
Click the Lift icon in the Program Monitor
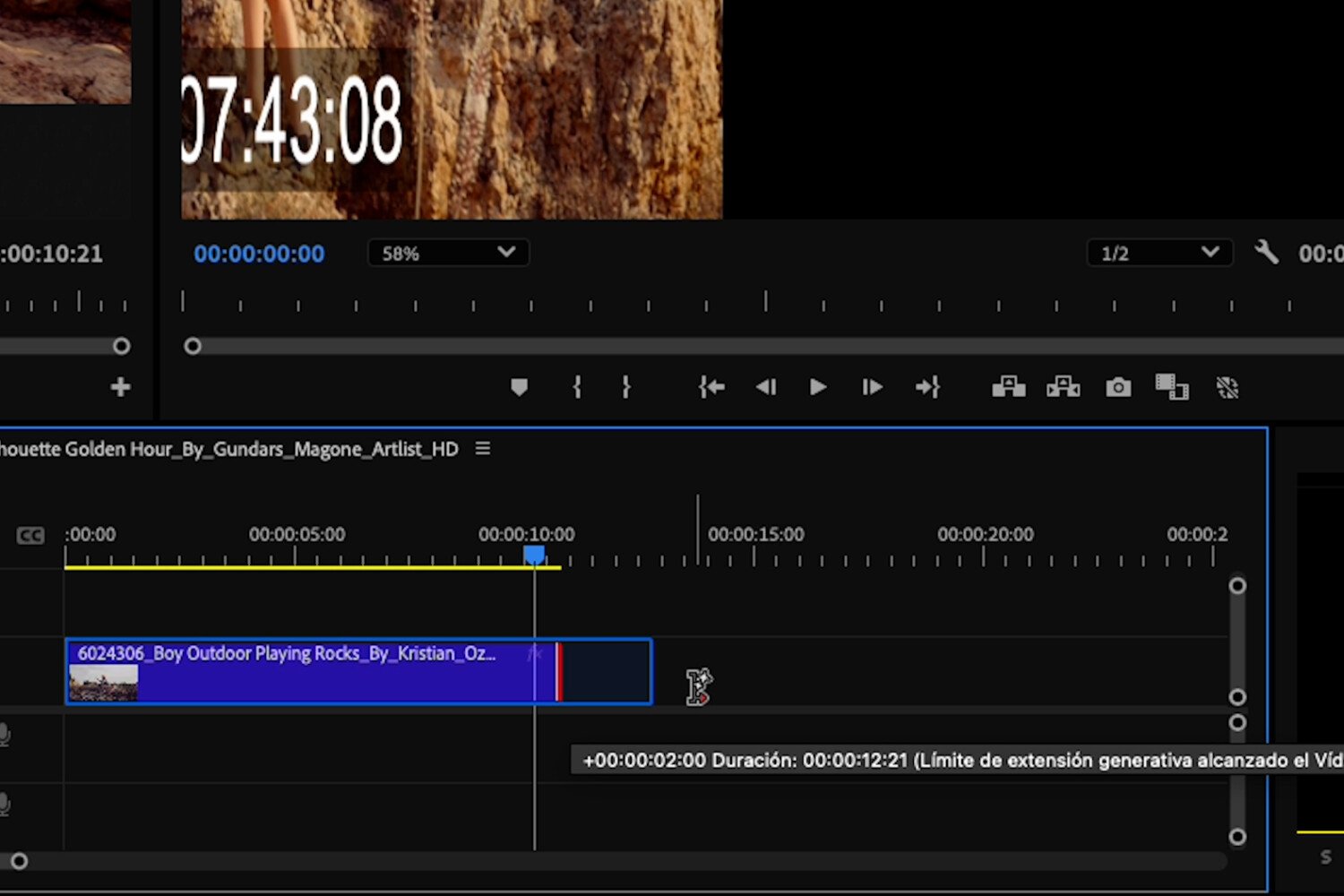1008,387
